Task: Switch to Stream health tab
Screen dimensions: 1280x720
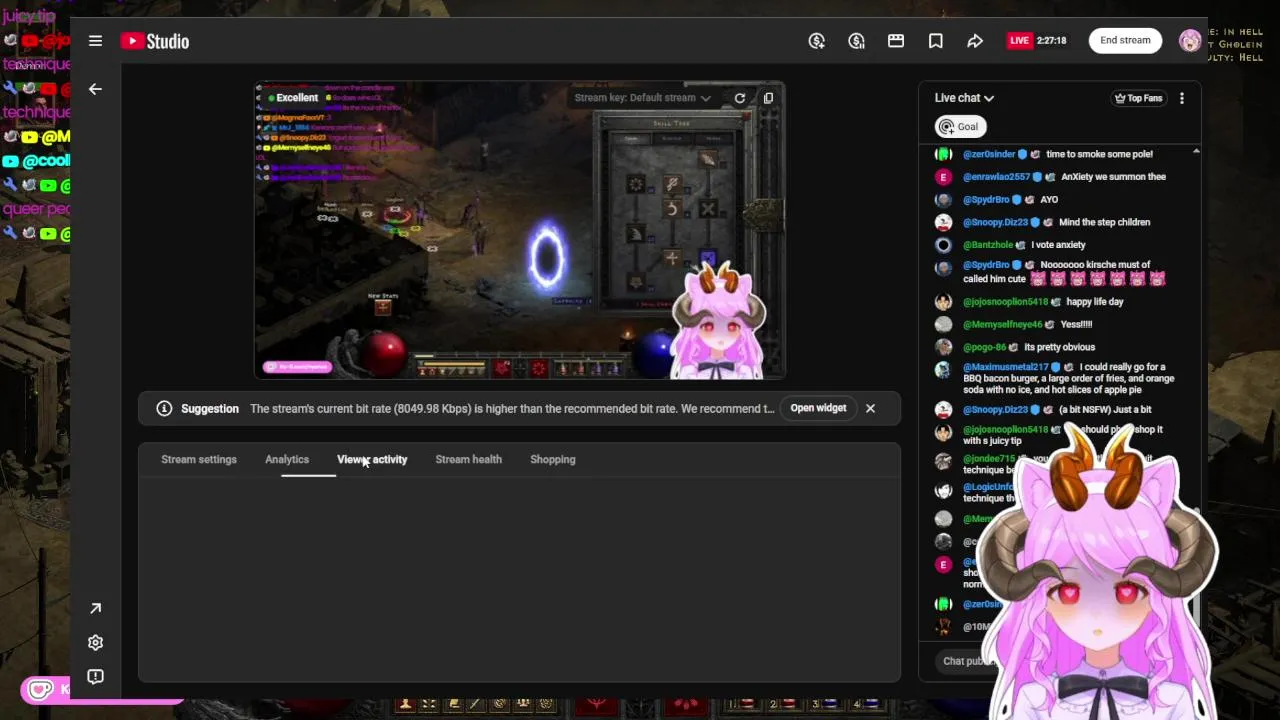Action: [468, 459]
